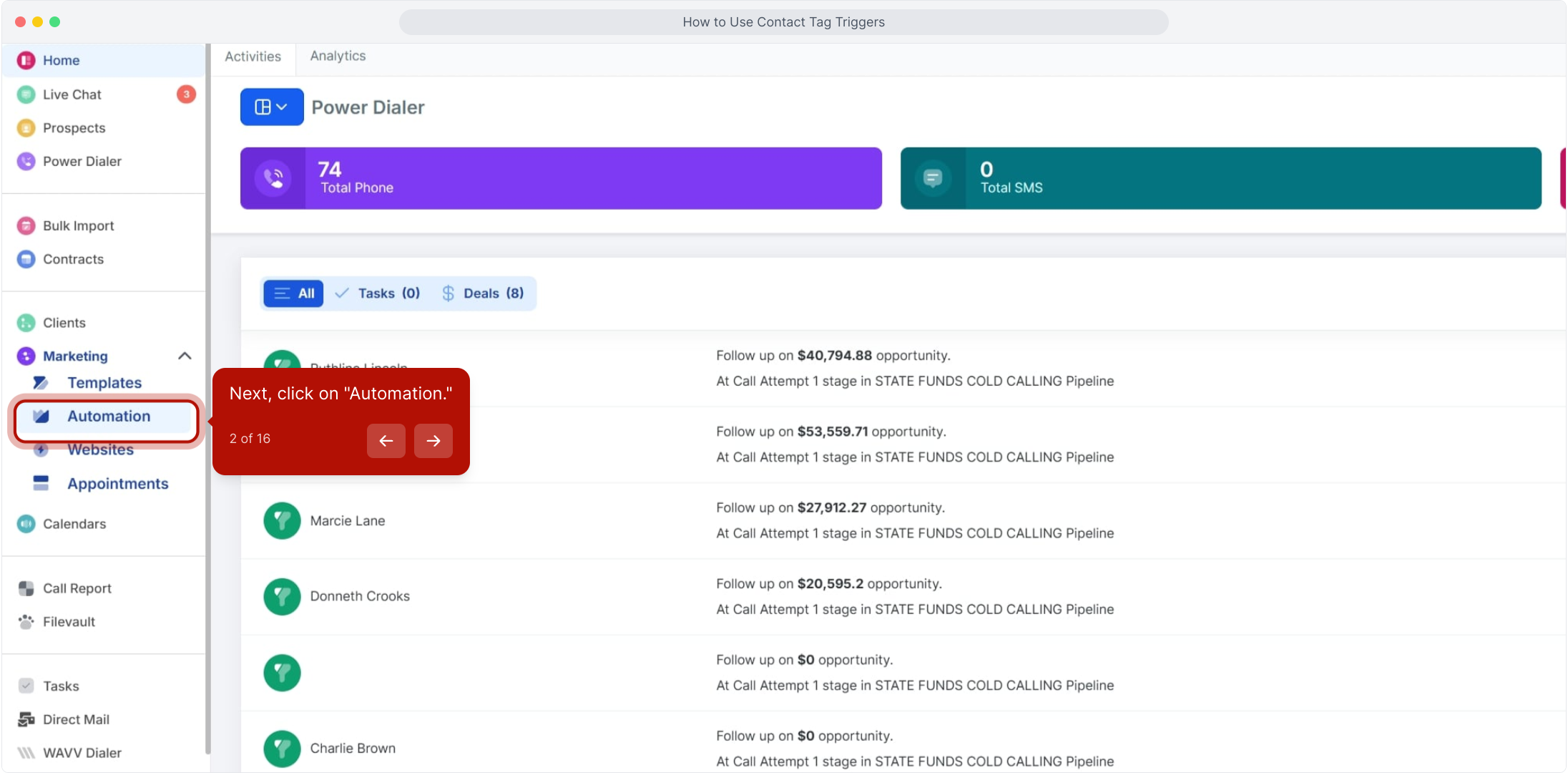1568x773 pixels.
Task: Open Live Chat from the sidebar
Action: 72,94
